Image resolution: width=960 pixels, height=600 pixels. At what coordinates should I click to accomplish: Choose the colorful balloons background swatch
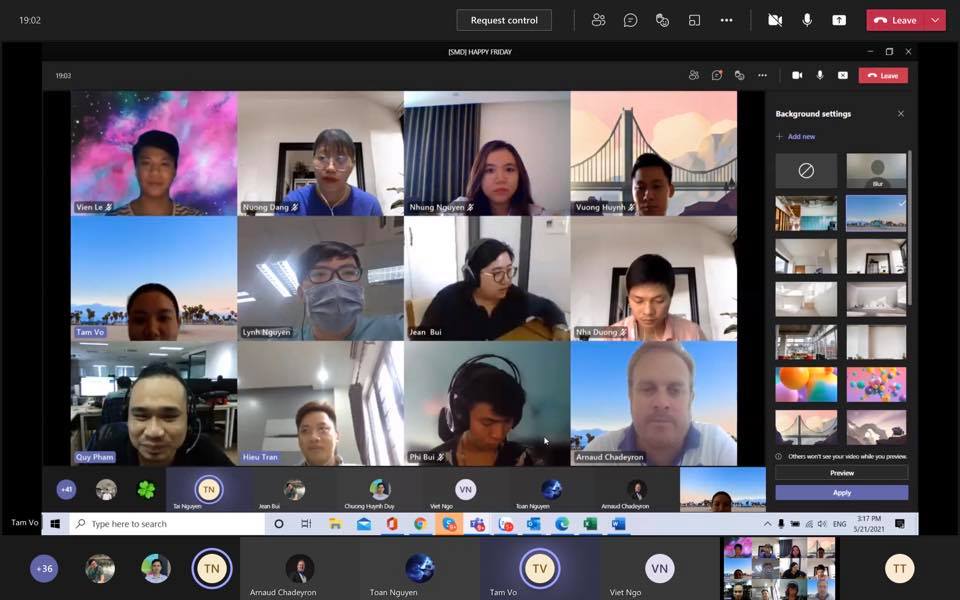click(806, 384)
